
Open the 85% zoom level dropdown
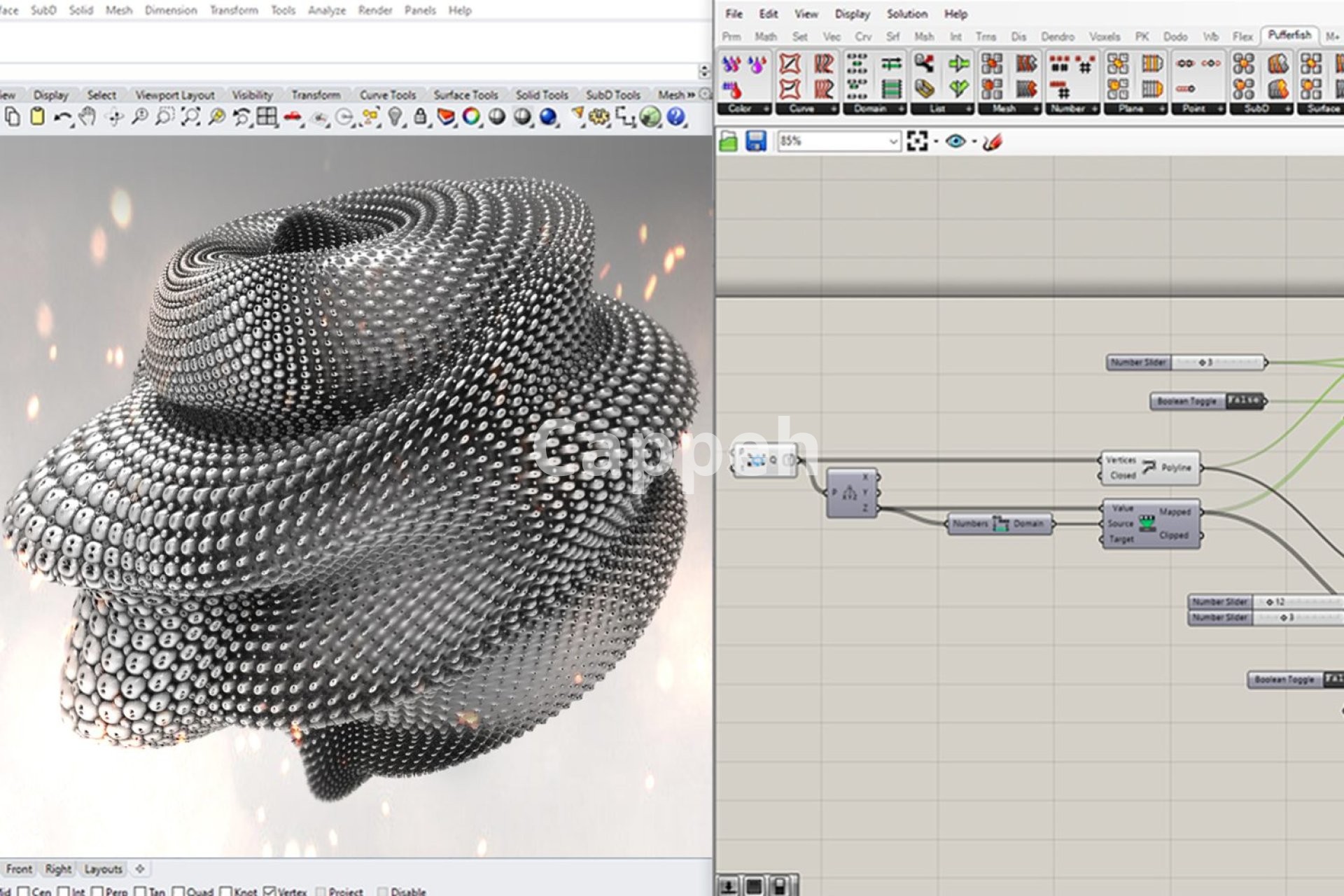(x=893, y=141)
